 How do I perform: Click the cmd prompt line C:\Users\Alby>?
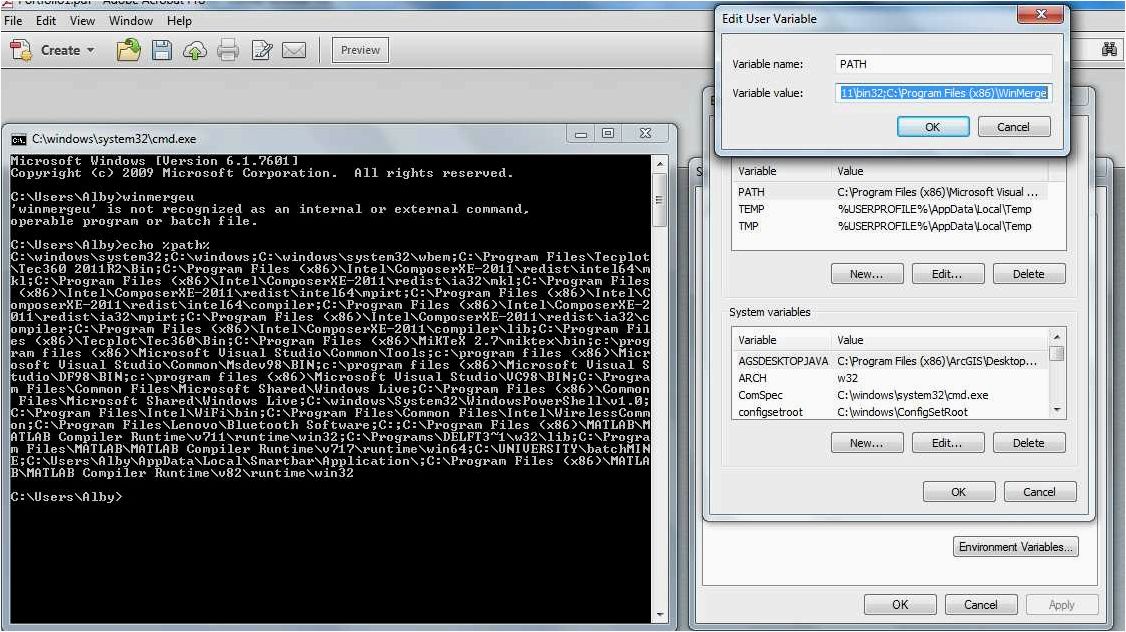pos(67,497)
